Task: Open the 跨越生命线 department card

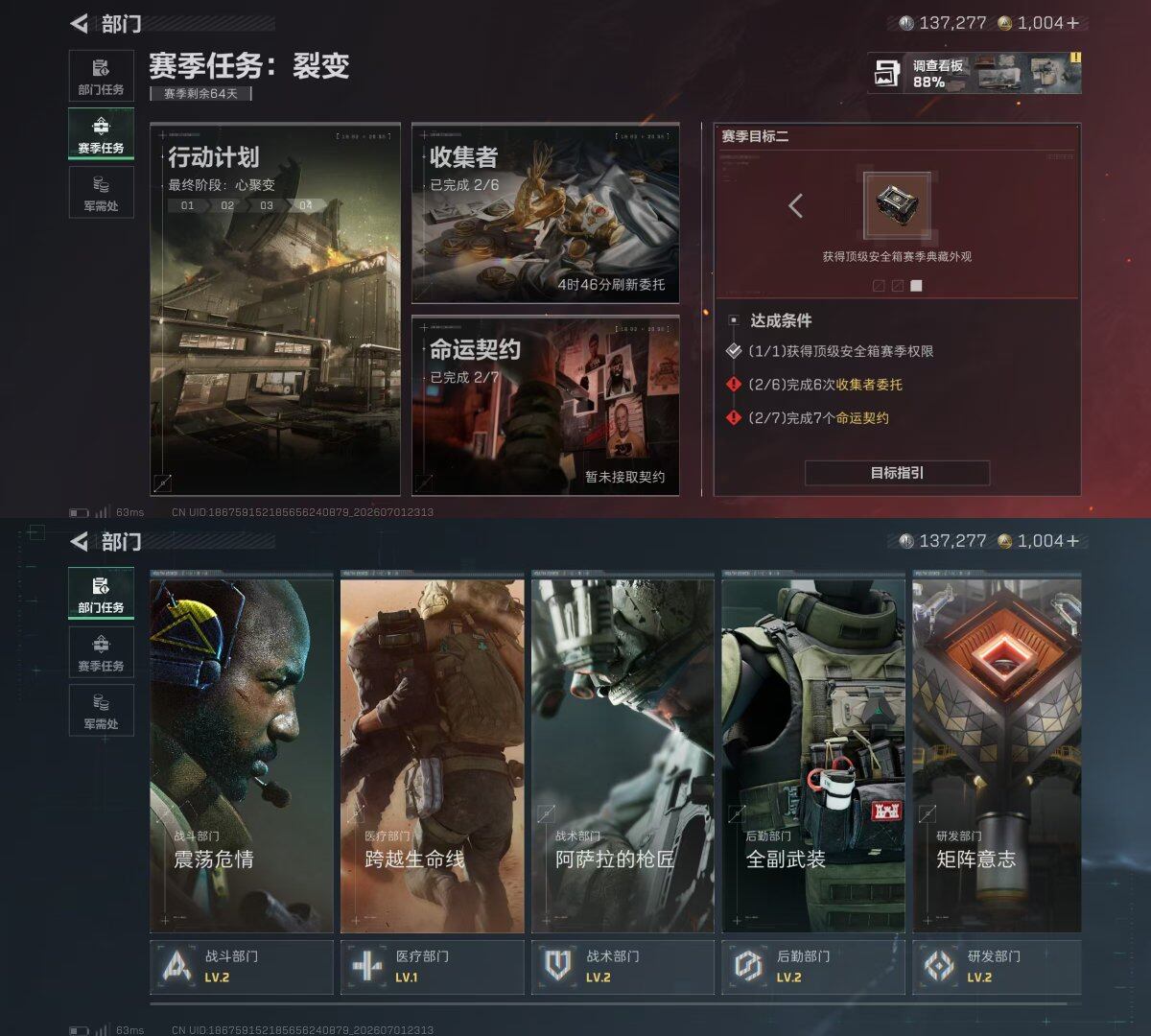Action: [x=432, y=752]
